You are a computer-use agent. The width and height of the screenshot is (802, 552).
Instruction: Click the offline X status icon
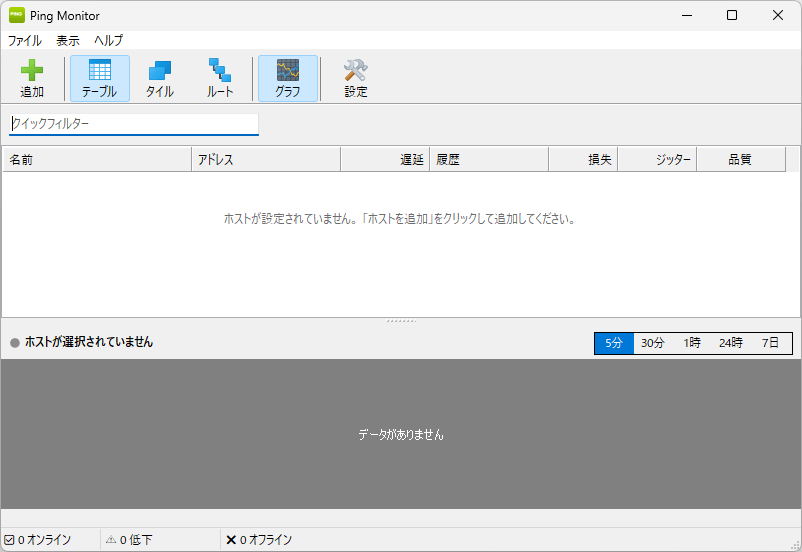(x=231, y=540)
